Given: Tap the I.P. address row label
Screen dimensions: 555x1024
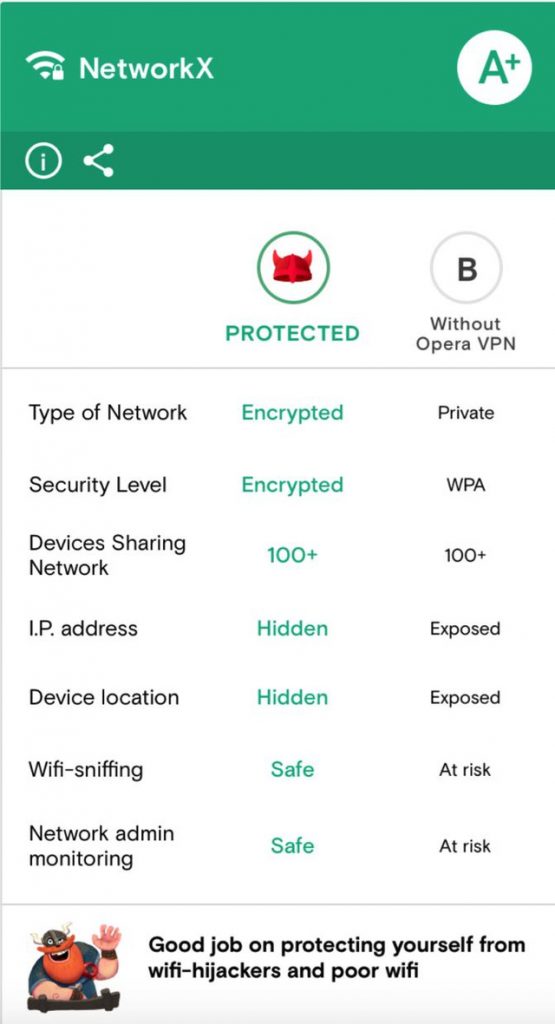Looking at the screenshot, I should click(x=84, y=628).
